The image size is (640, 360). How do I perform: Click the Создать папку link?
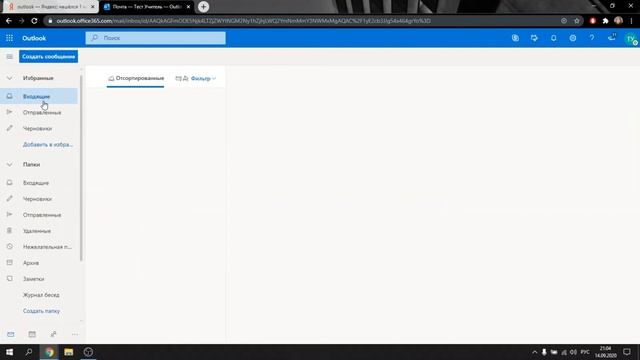tap(41, 311)
